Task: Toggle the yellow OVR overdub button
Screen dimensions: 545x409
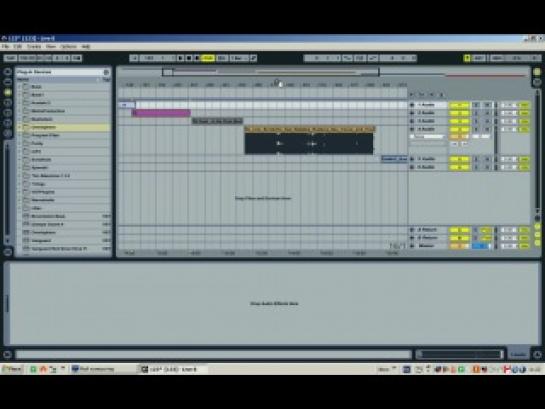Action: [208, 58]
